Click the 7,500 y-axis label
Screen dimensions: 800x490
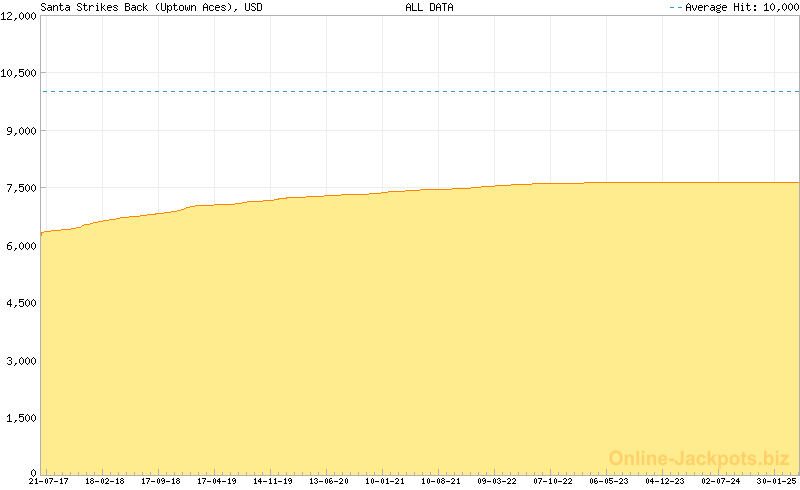pos(21,188)
